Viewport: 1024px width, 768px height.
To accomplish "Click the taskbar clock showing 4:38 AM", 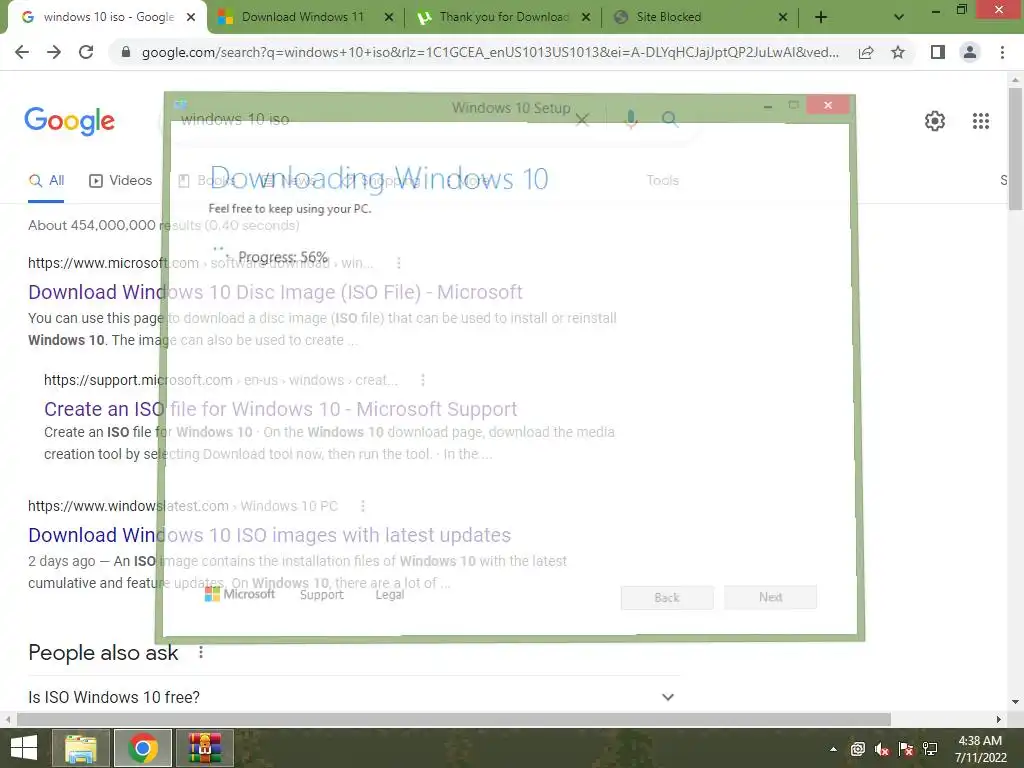I will (x=980, y=749).
